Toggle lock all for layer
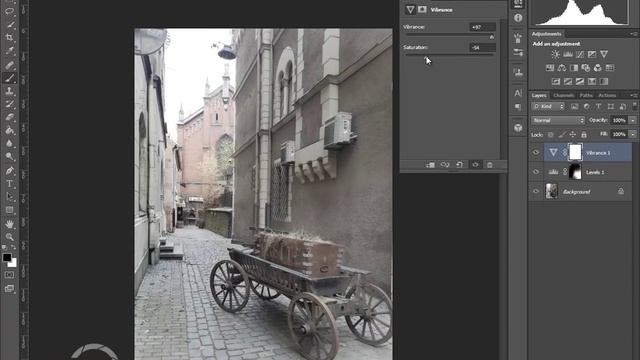 584,134
